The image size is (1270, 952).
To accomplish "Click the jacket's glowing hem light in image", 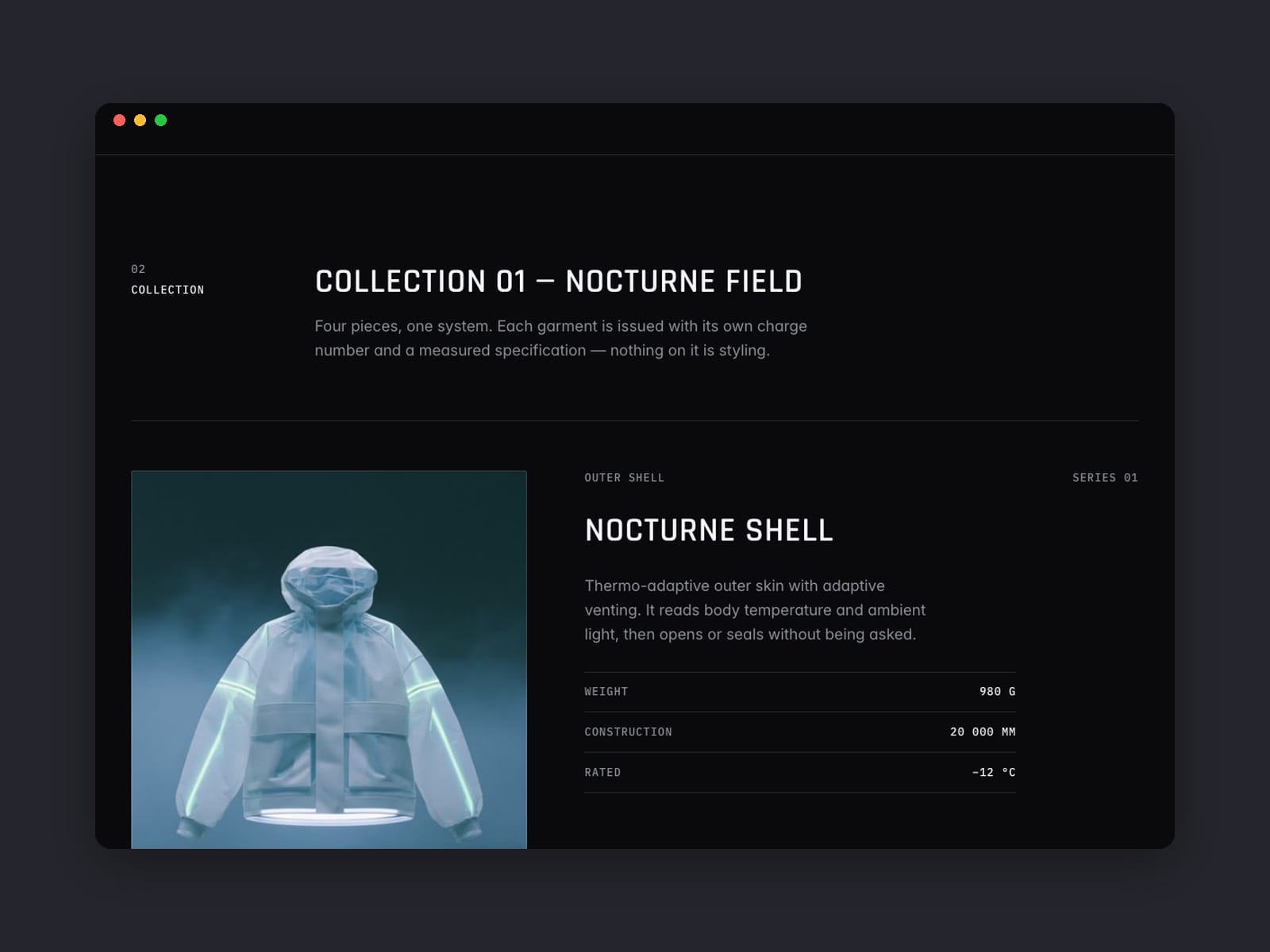I will pyautogui.click(x=327, y=815).
